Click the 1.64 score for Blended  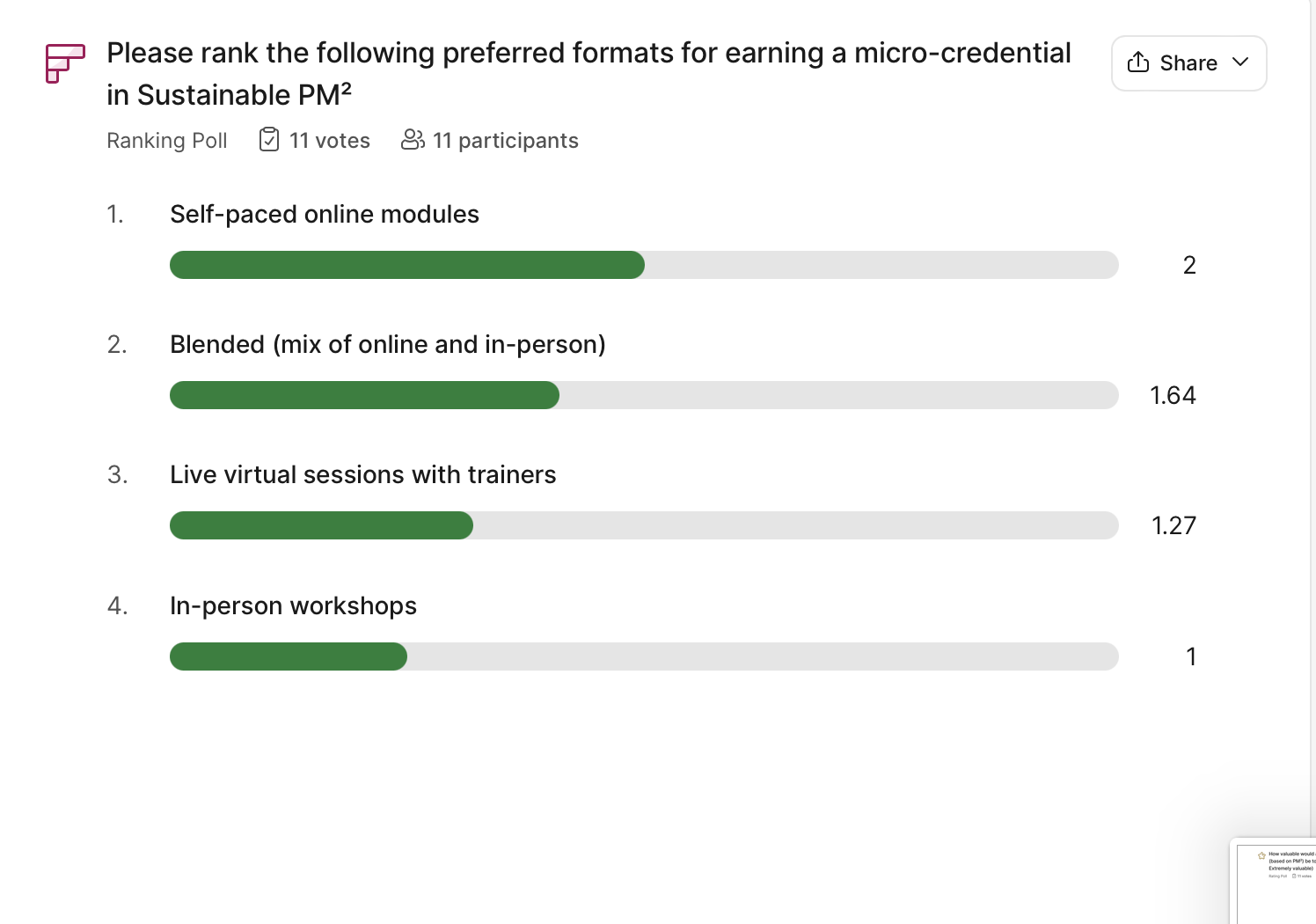point(1173,395)
